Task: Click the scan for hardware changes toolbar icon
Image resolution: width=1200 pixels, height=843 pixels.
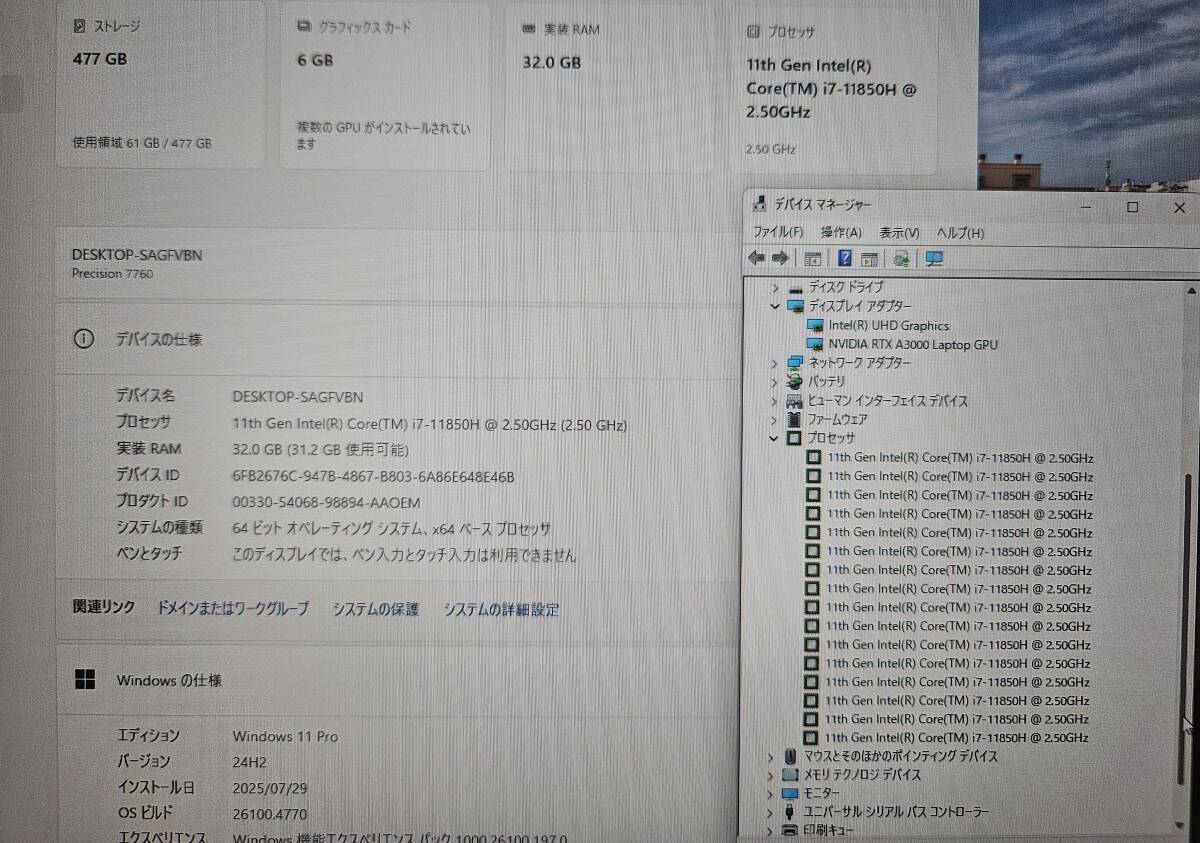Action: (933, 258)
